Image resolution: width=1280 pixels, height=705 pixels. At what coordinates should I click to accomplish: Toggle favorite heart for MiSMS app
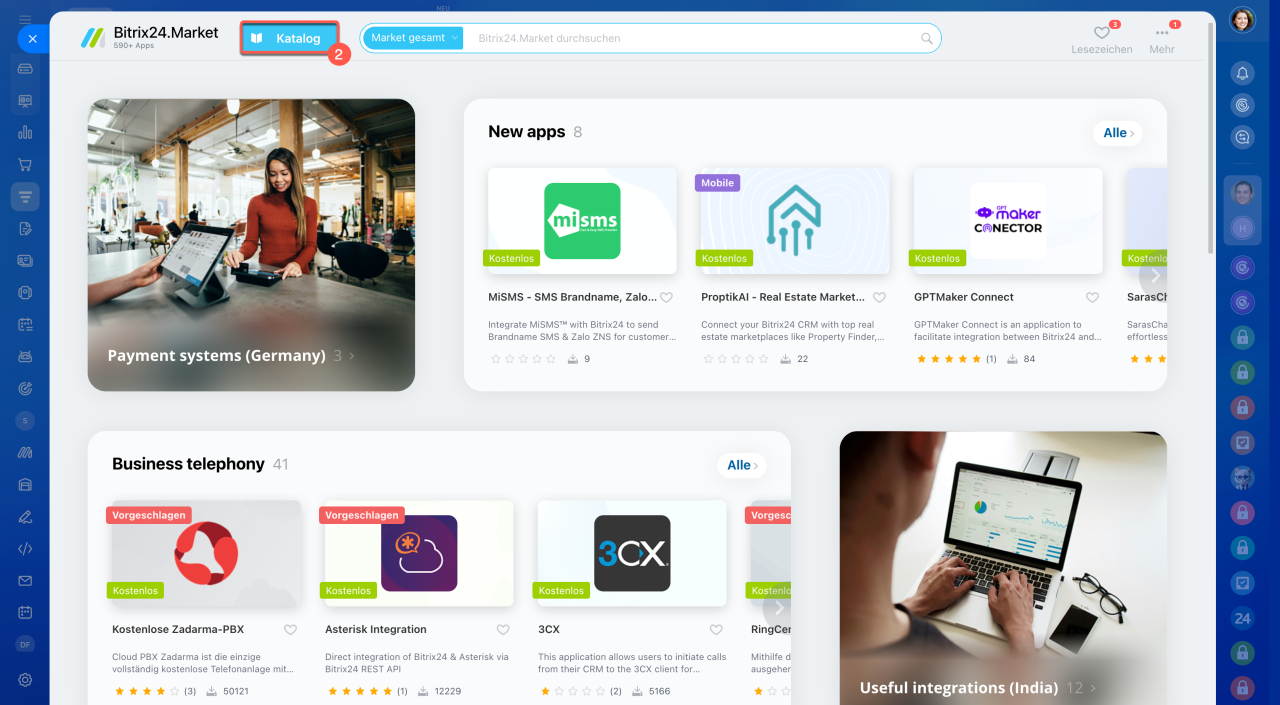(x=666, y=297)
